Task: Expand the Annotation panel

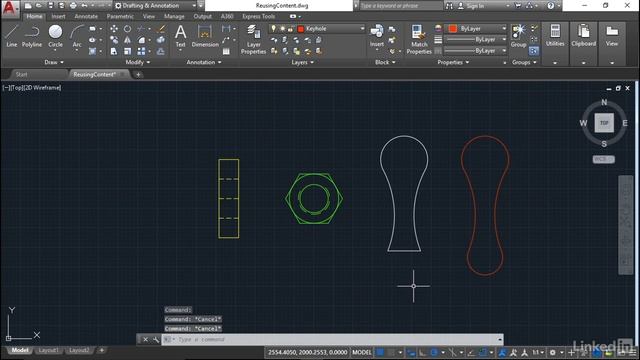Action: tap(204, 62)
